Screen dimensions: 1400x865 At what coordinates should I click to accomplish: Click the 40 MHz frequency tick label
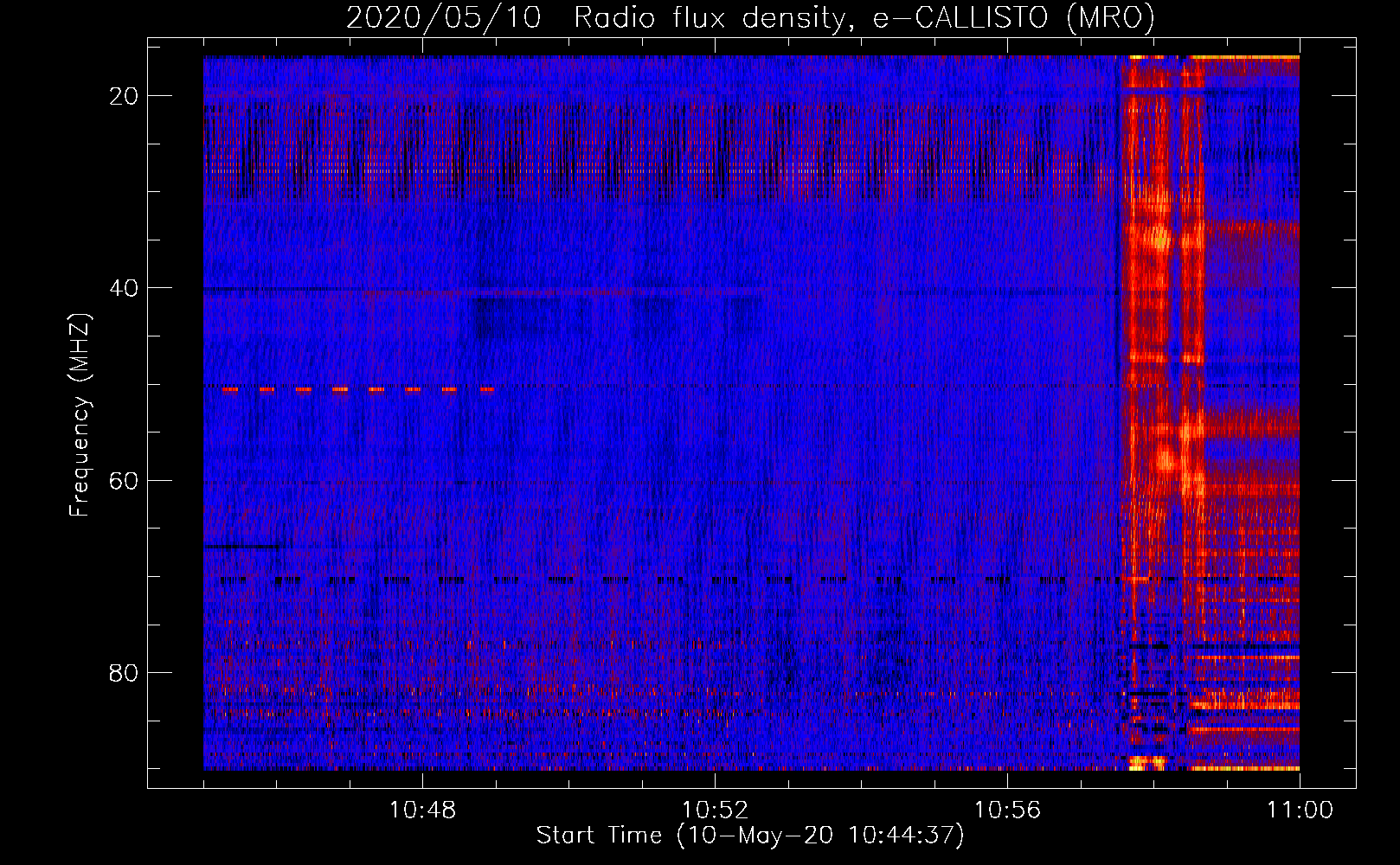pyautogui.click(x=124, y=288)
